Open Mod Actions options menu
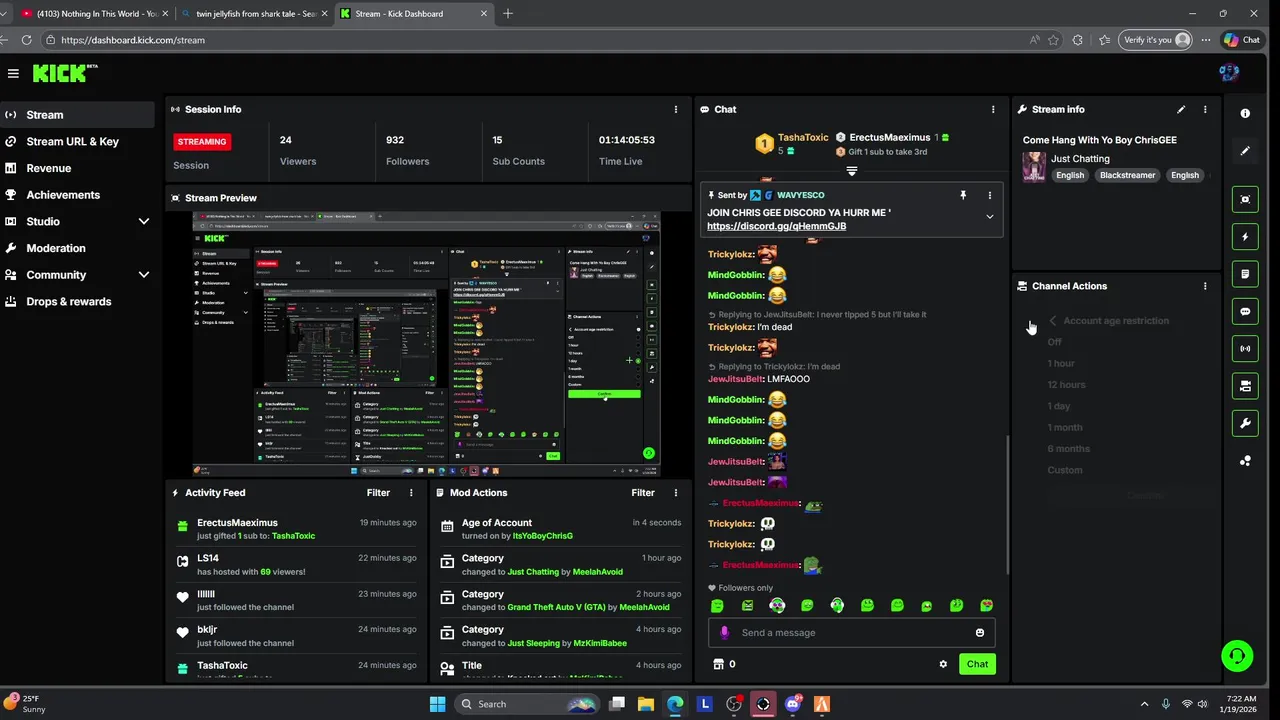This screenshot has height=720, width=1280. (676, 492)
